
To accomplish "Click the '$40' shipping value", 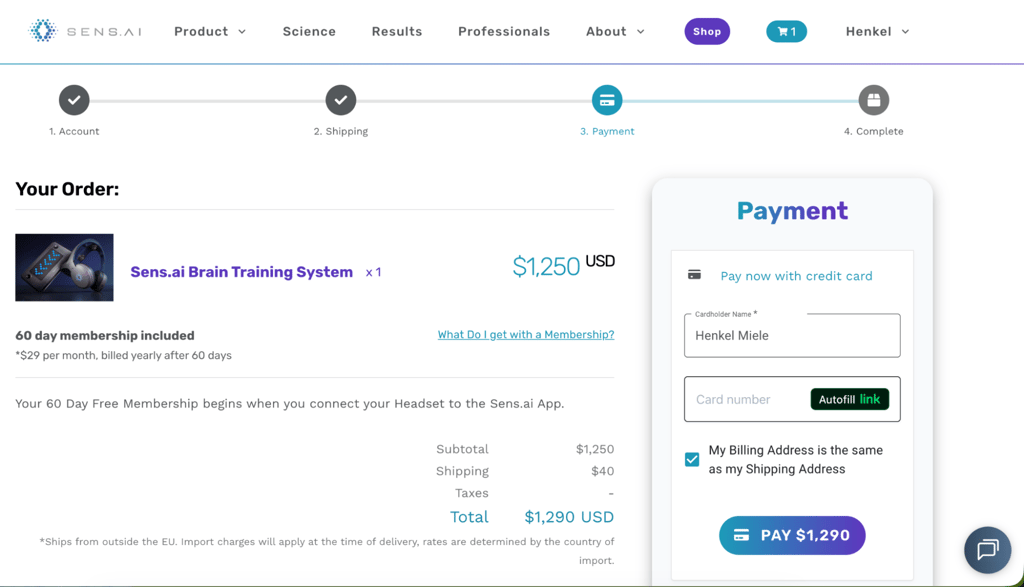I will coord(602,471).
